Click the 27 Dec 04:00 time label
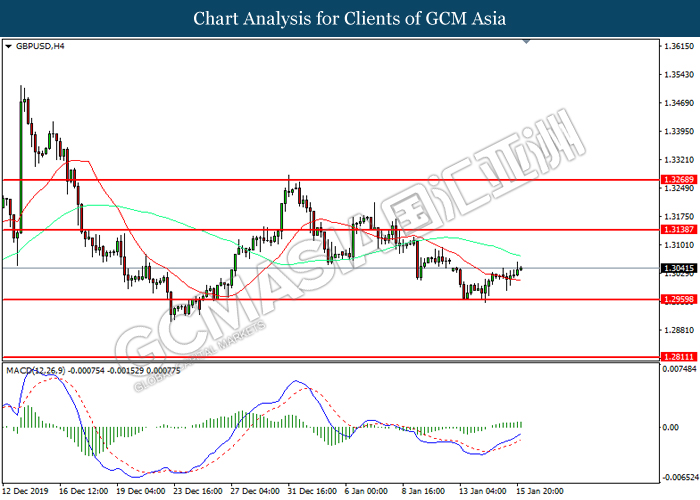The width and height of the screenshot is (700, 500). pos(255,491)
